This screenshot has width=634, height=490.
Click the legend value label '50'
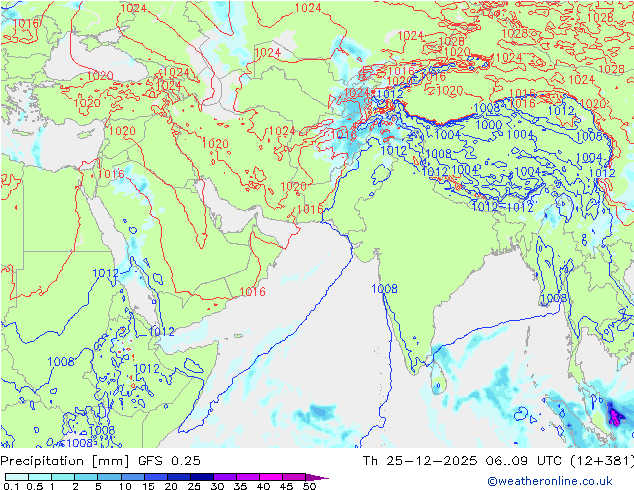[x=310, y=486]
